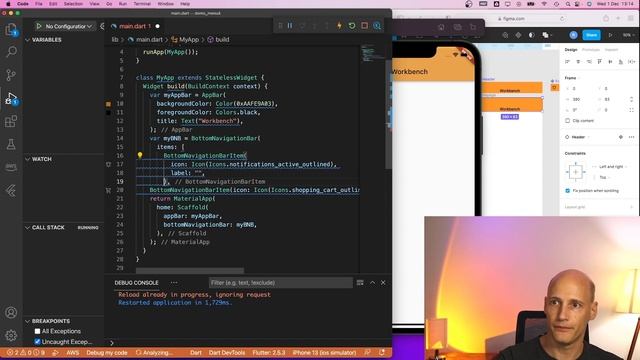
Task: Collapse the debug console panel with chevron
Action: point(372,282)
